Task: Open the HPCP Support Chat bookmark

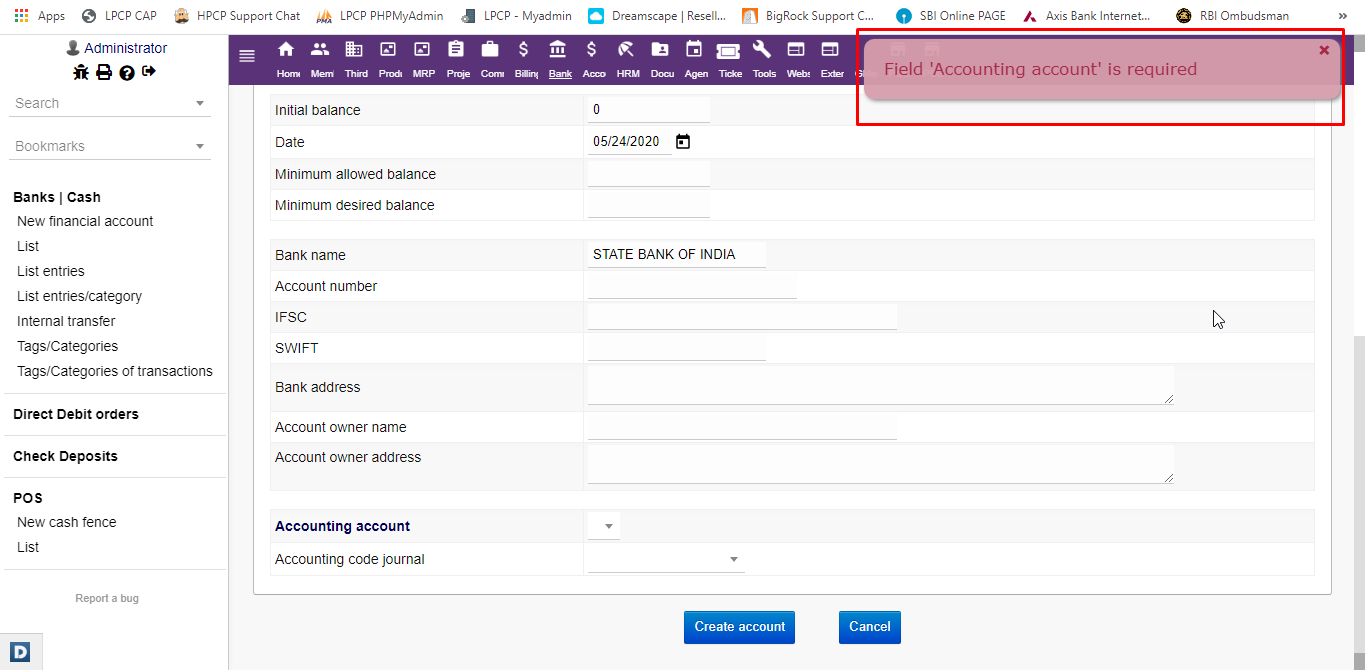Action: (x=237, y=16)
